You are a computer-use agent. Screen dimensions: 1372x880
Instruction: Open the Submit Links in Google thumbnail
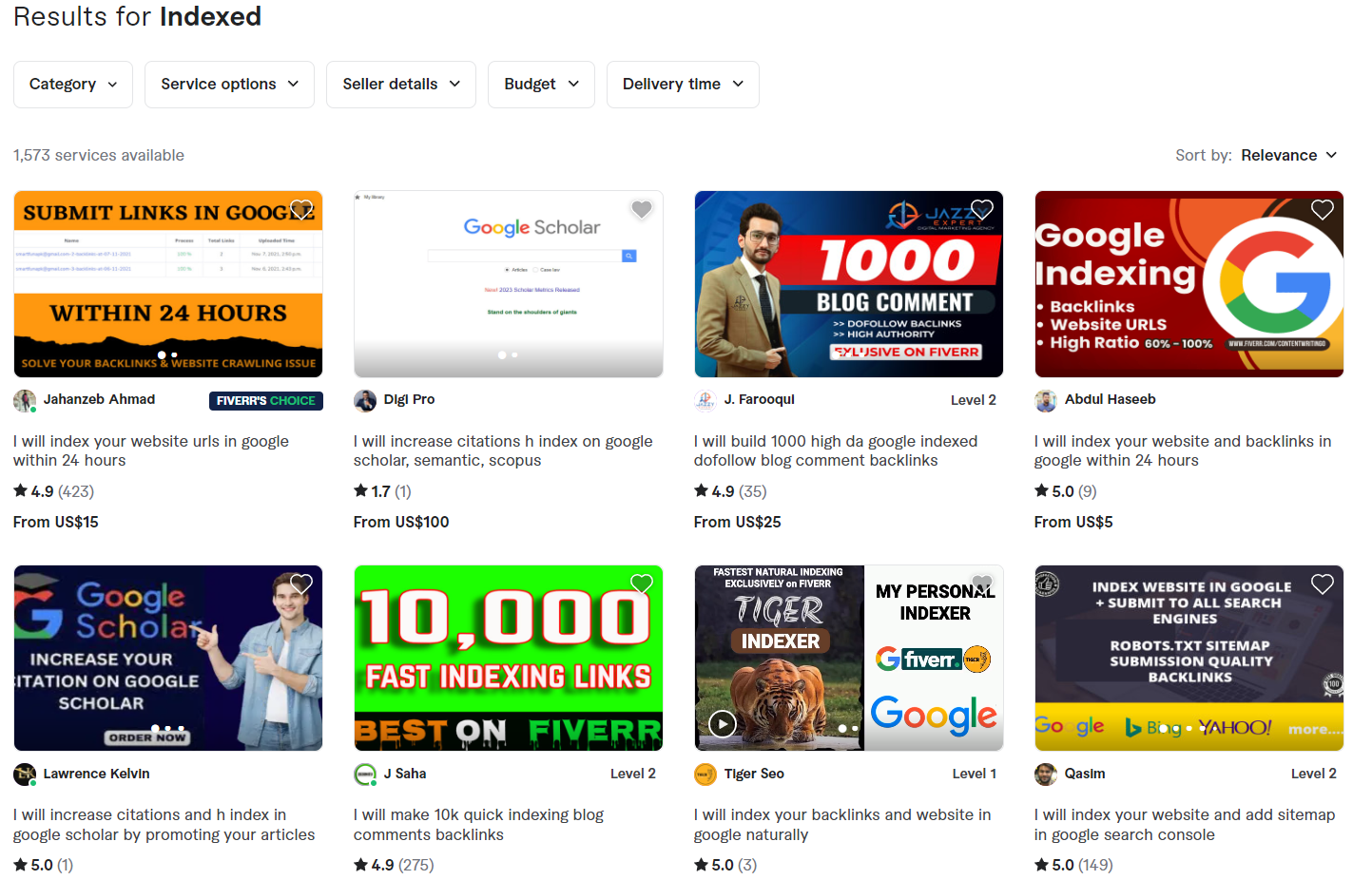click(x=168, y=284)
